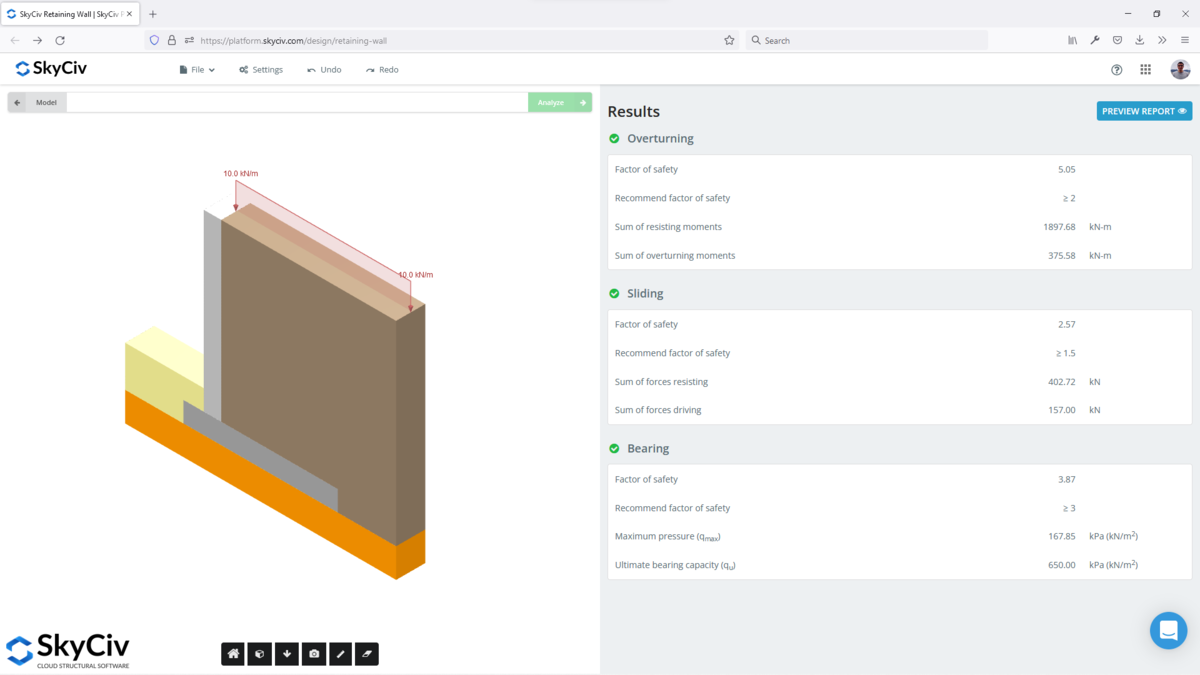Toggle the 3D cube render mode icon

point(260,653)
